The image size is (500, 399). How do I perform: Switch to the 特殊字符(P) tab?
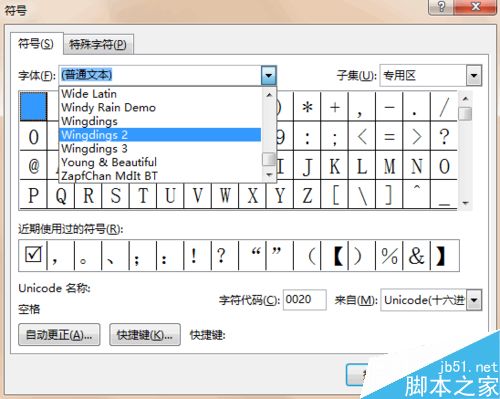click(x=98, y=44)
